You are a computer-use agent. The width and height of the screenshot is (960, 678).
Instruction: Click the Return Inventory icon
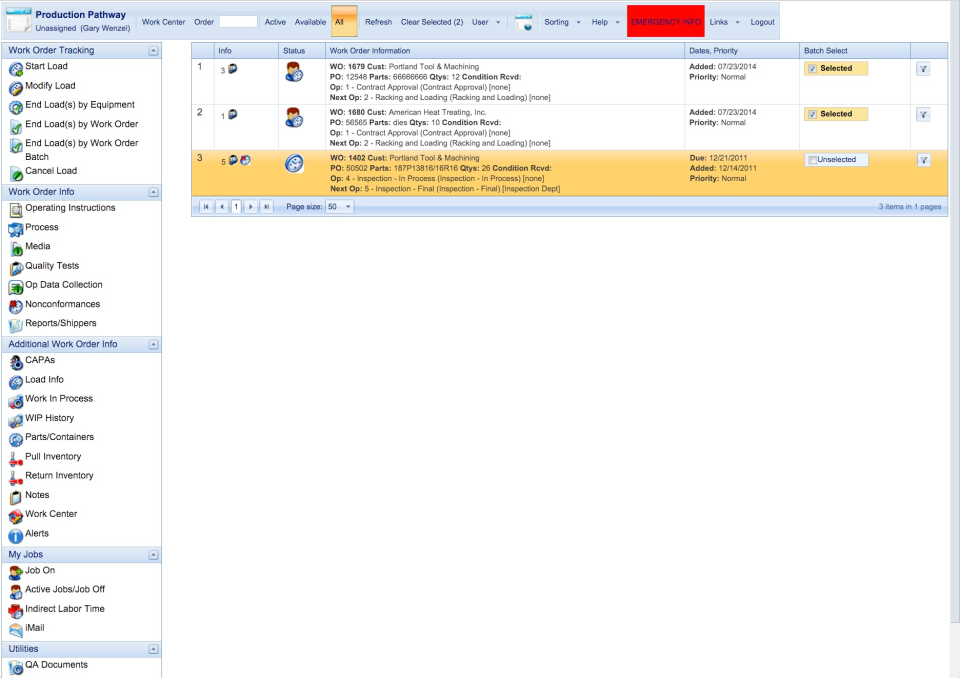click(15, 479)
